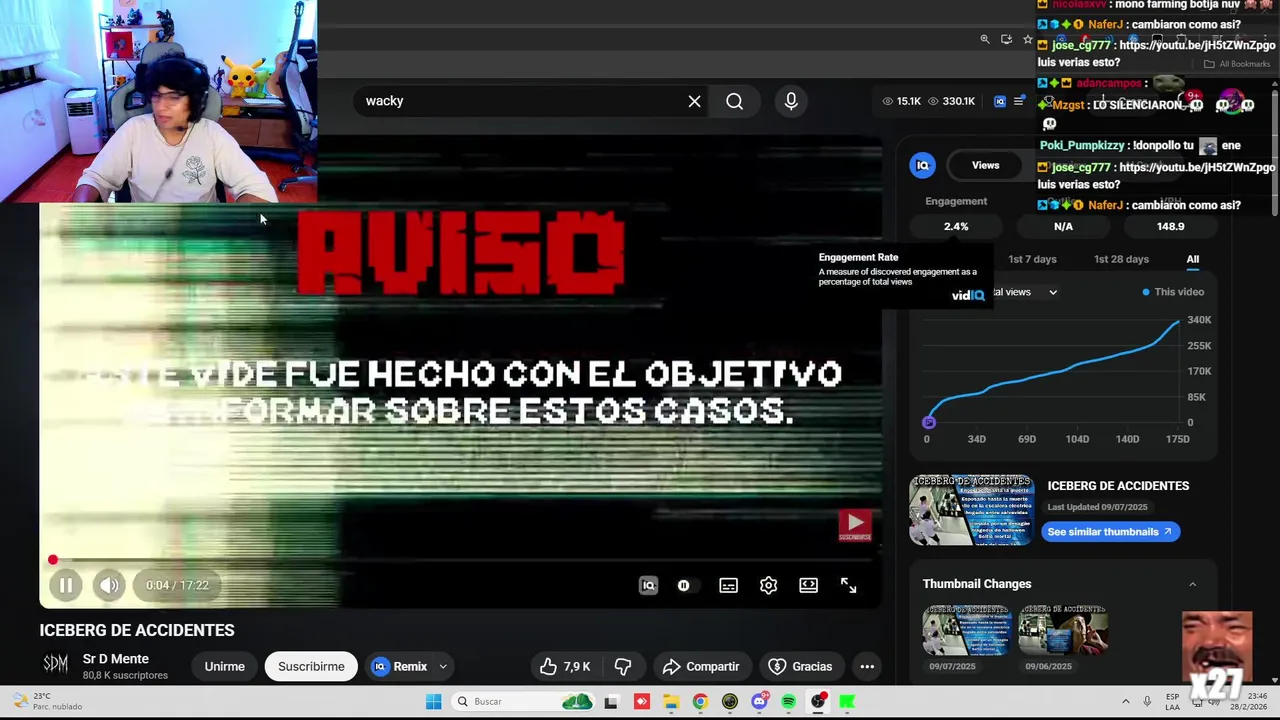Viewport: 1280px width, 720px height.
Task: Open the ICEBERG DE ACCIDENTES thumbnail preview
Action: [x=971, y=510]
